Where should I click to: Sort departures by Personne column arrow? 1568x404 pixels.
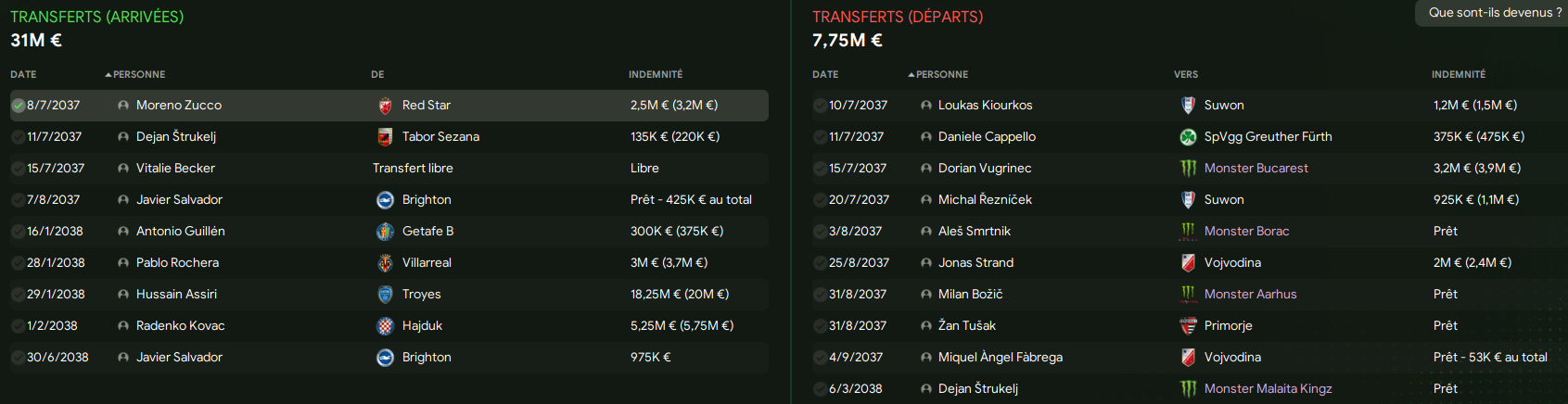click(x=911, y=74)
